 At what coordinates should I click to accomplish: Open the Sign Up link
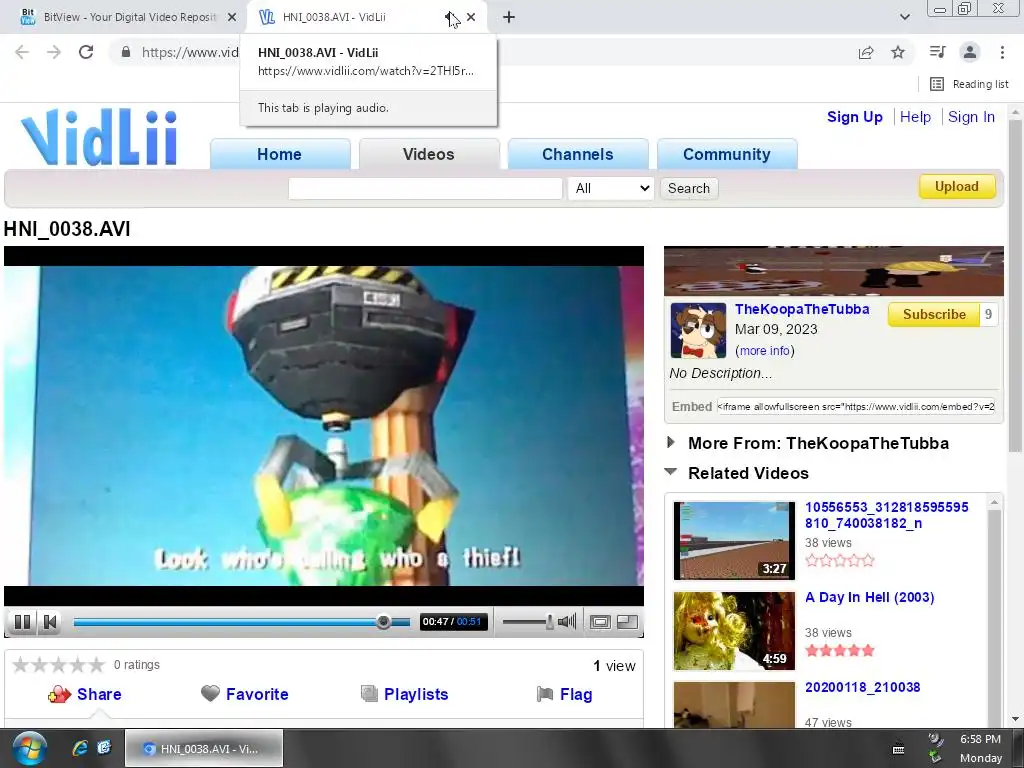pos(854,117)
